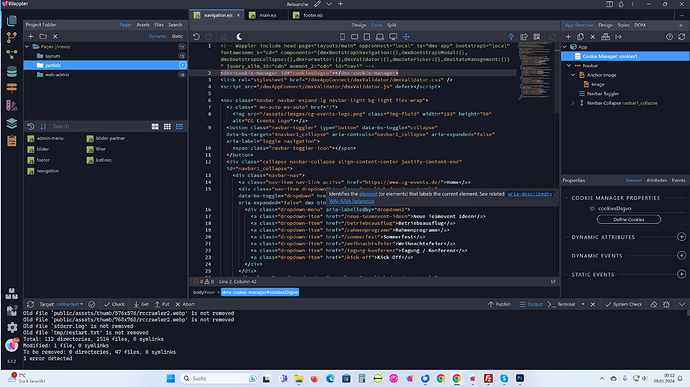Switch file list to grid view
The height and width of the screenshot is (387, 690).
click(x=167, y=126)
